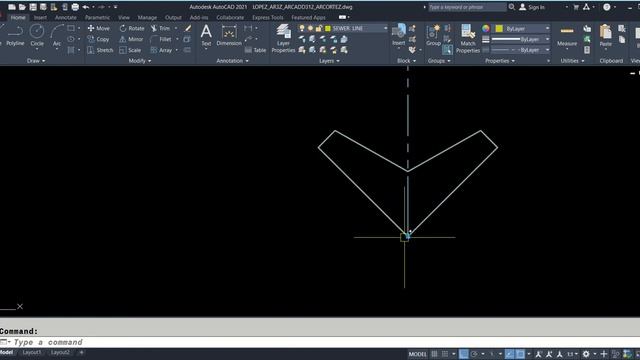Toggle object snap tracking in status bar
This screenshot has height=360, width=640.
(x=509, y=354)
